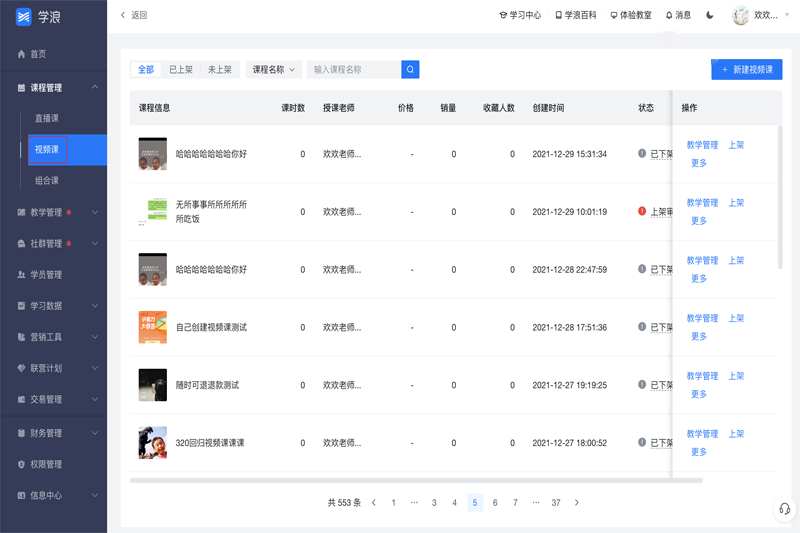
Task: Select the 已上架 filter
Action: pyautogui.click(x=181, y=70)
